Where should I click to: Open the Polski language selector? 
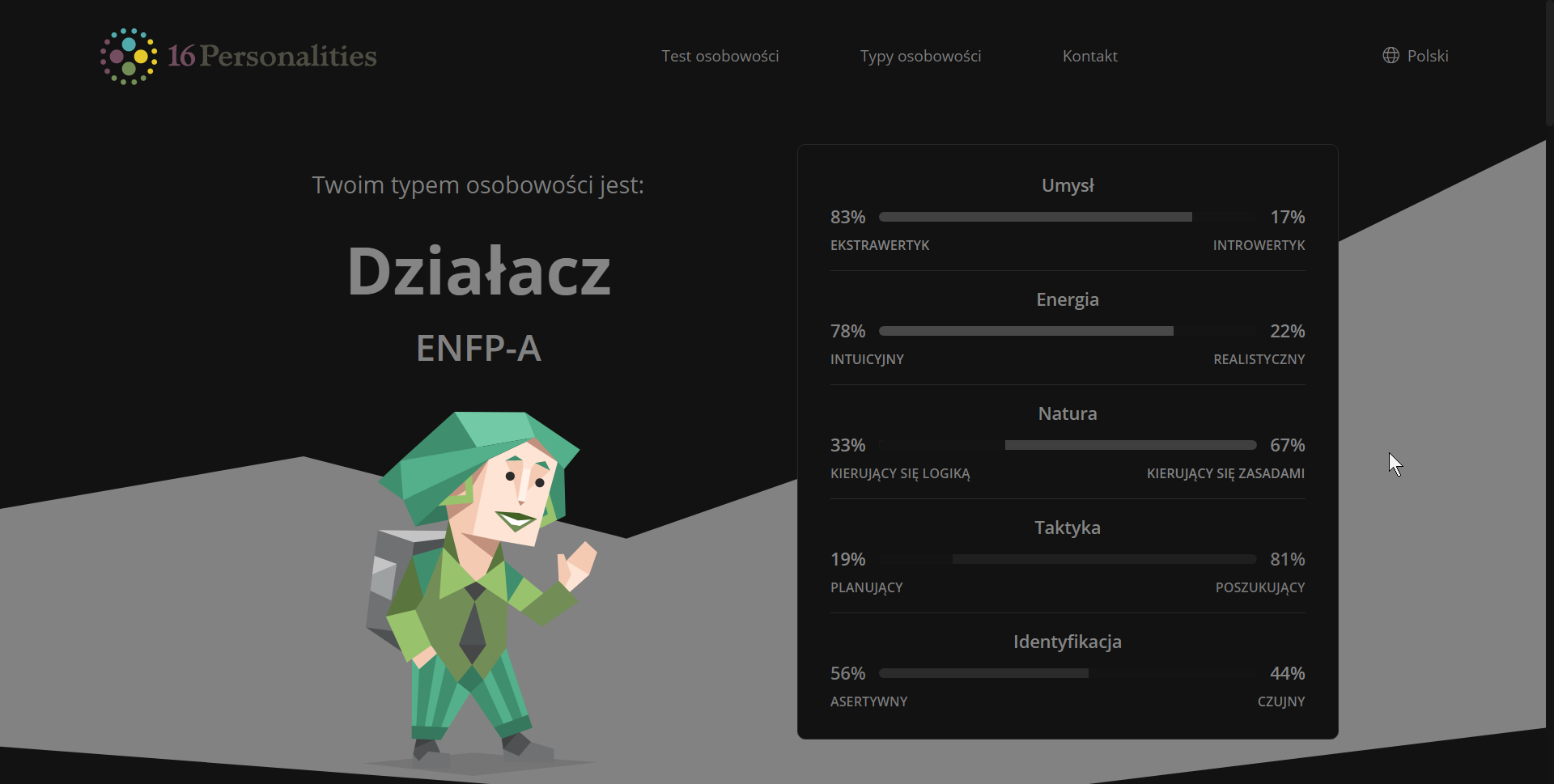click(1427, 56)
